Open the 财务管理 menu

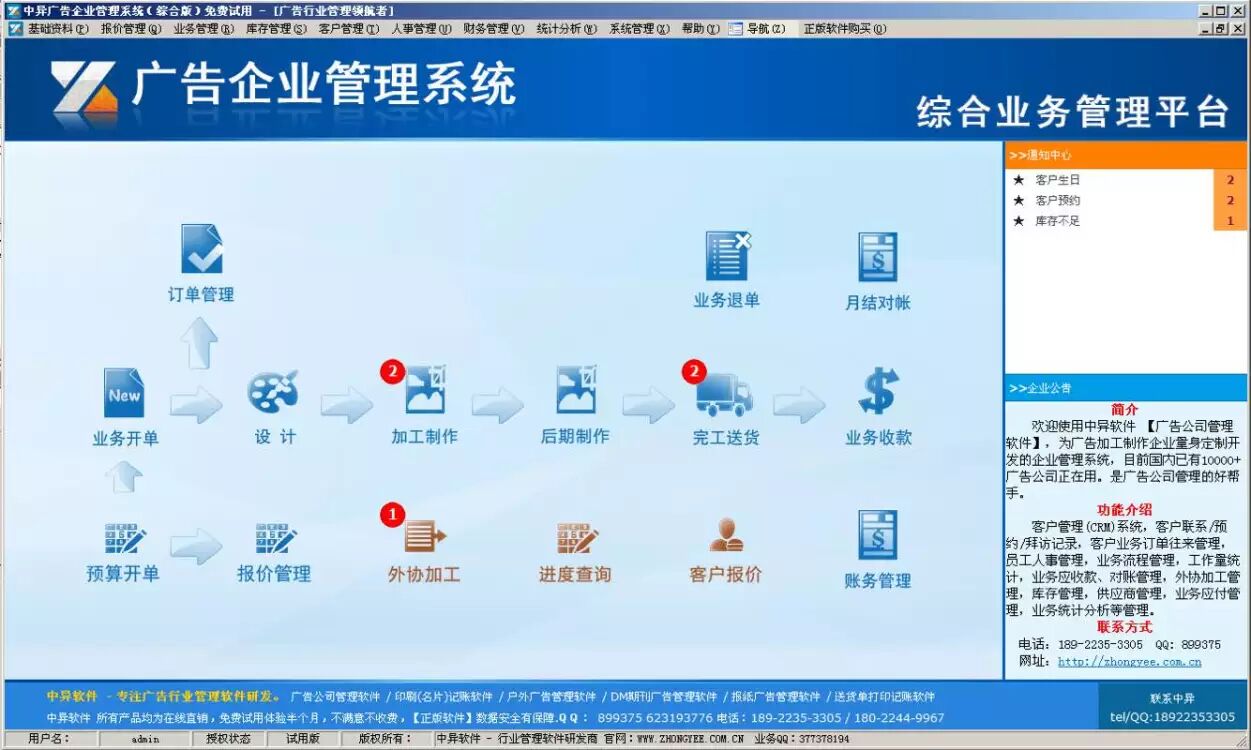click(x=493, y=29)
